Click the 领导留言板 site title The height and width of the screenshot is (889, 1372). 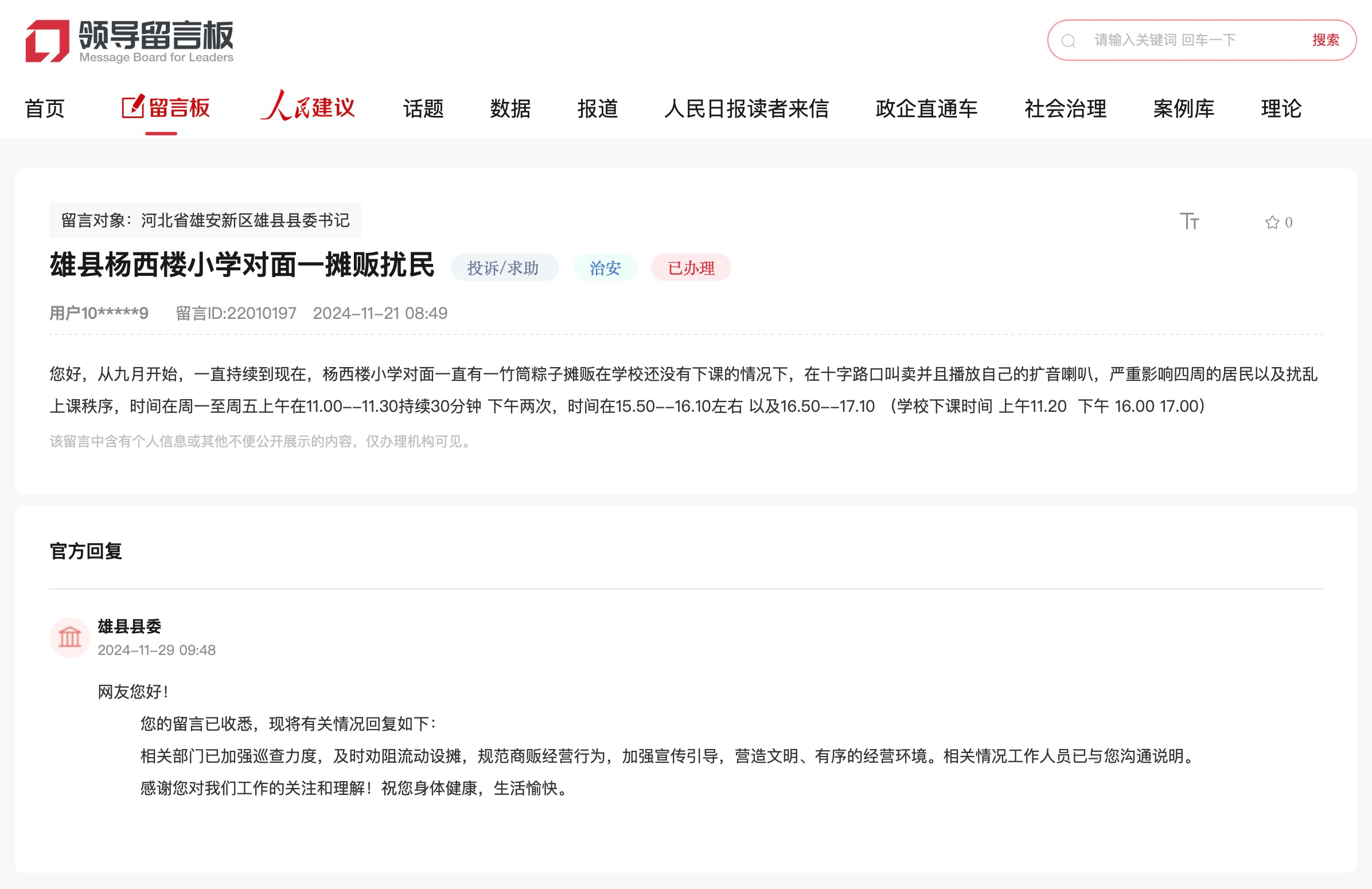point(156,34)
